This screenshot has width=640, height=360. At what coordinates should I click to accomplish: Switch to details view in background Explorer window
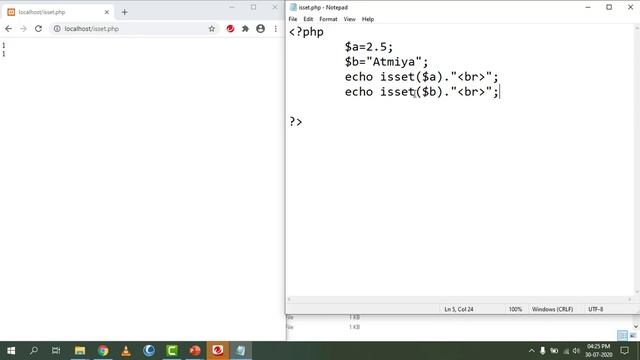click(622, 336)
